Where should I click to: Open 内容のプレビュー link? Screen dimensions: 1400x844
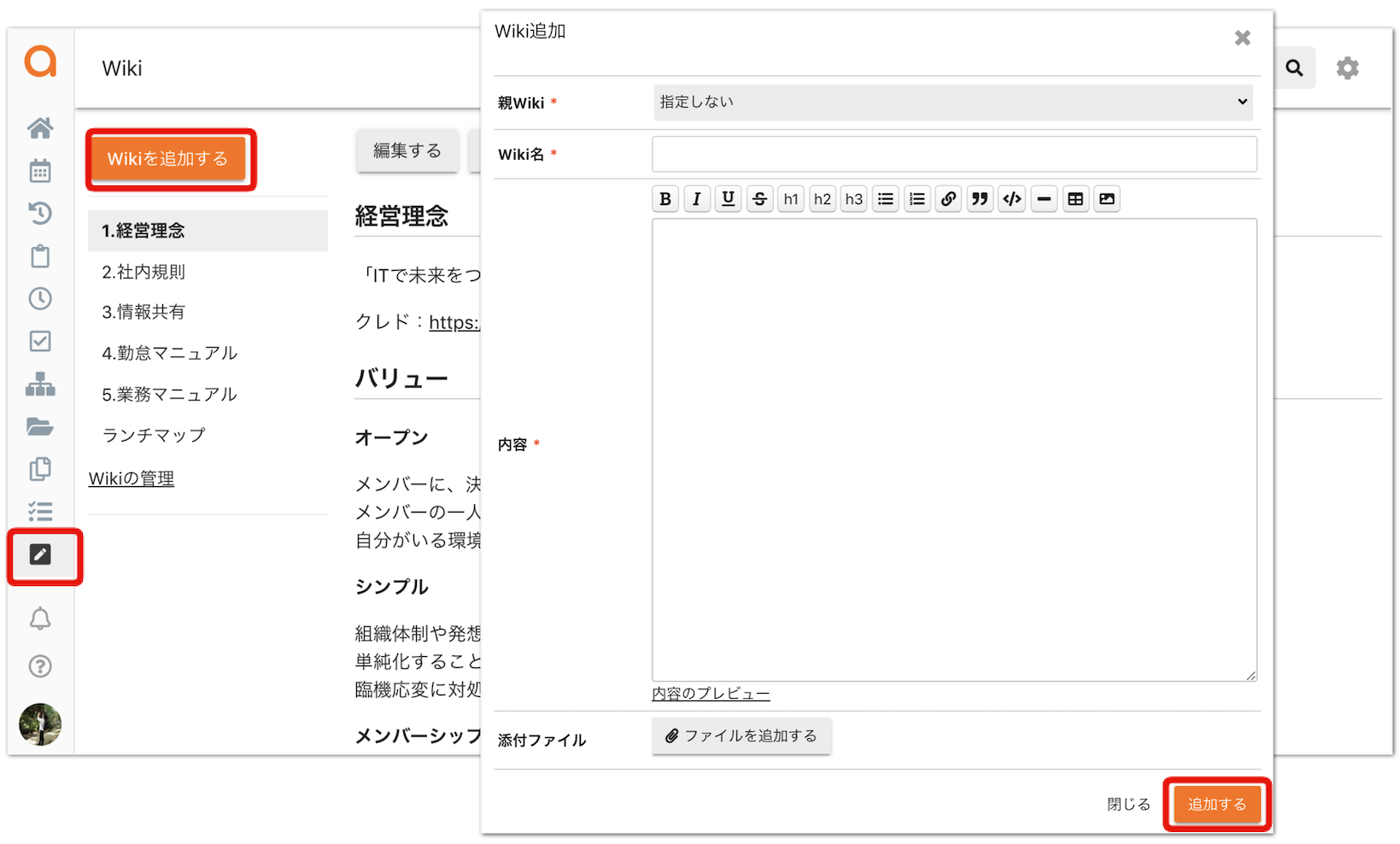click(711, 694)
